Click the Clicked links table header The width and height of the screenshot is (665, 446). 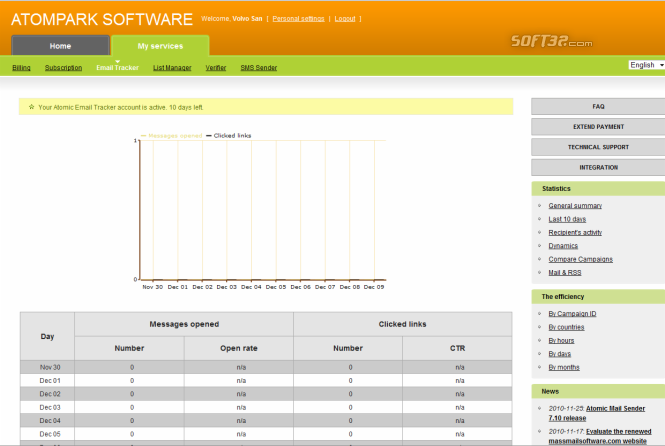click(x=402, y=324)
